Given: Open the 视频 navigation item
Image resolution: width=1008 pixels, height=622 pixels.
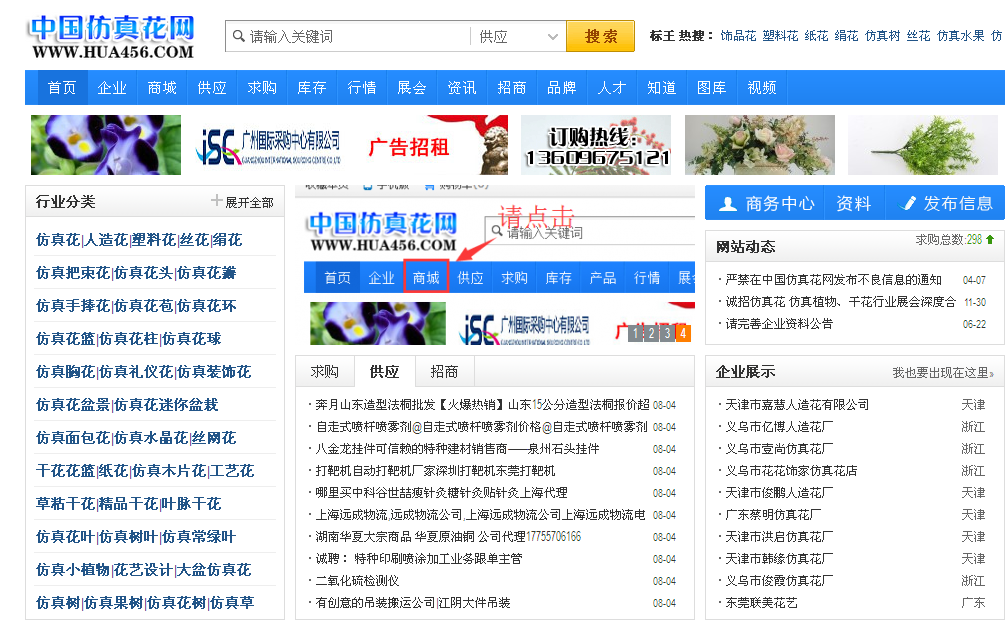Looking at the screenshot, I should (x=762, y=87).
